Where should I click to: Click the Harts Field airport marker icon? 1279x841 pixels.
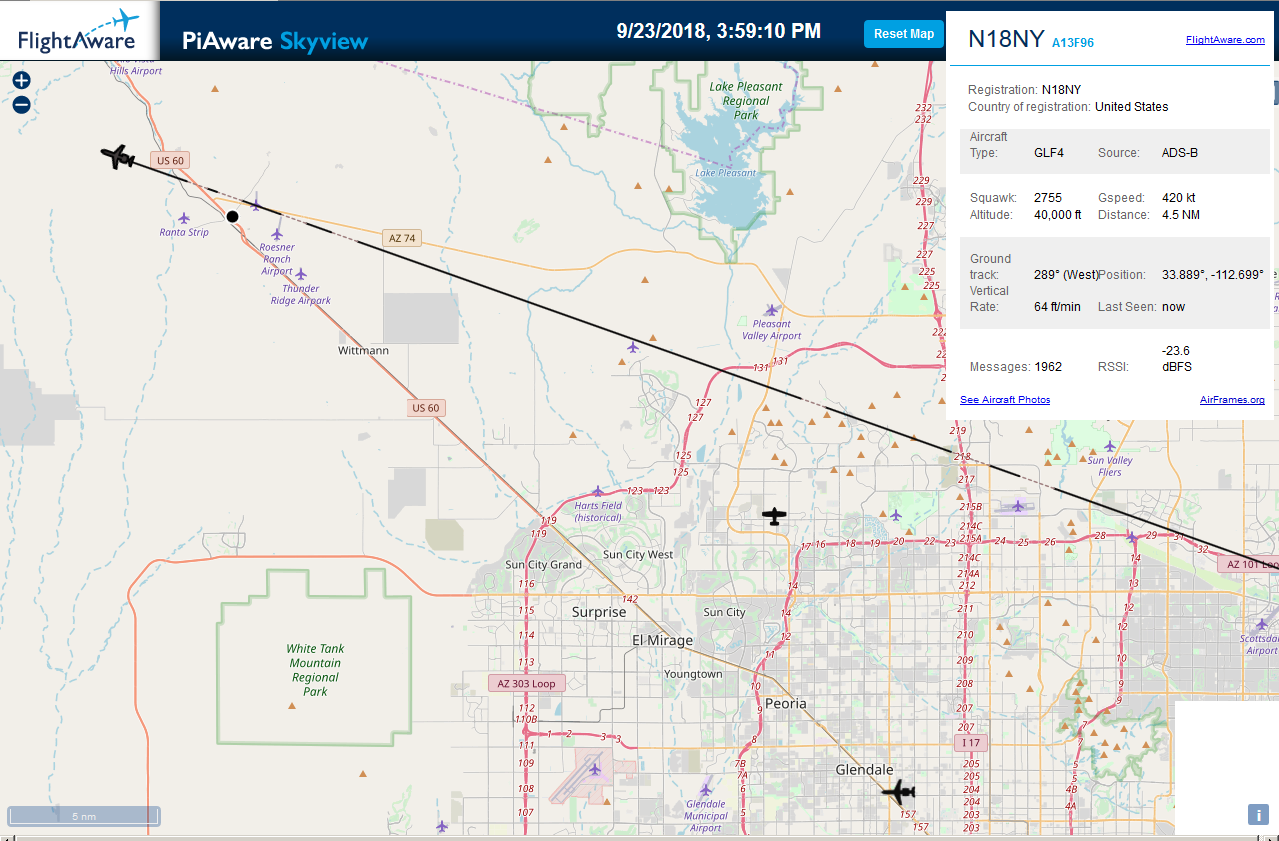tap(598, 492)
